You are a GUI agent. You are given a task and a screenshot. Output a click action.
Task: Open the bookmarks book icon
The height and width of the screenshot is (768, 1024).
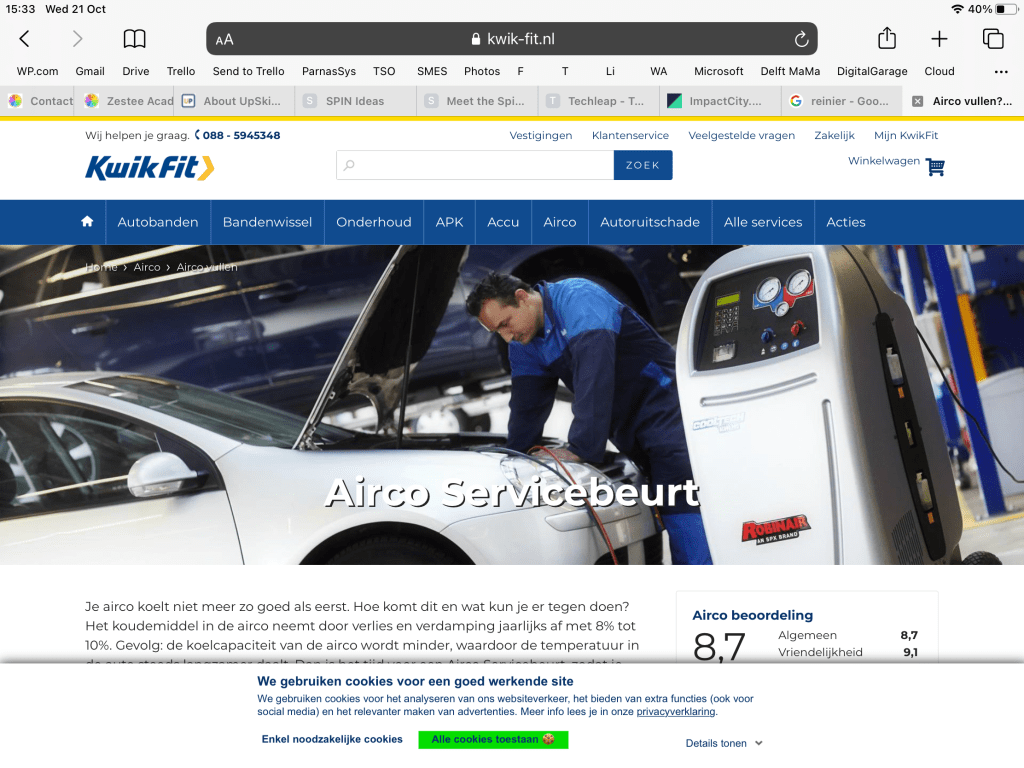click(x=134, y=39)
